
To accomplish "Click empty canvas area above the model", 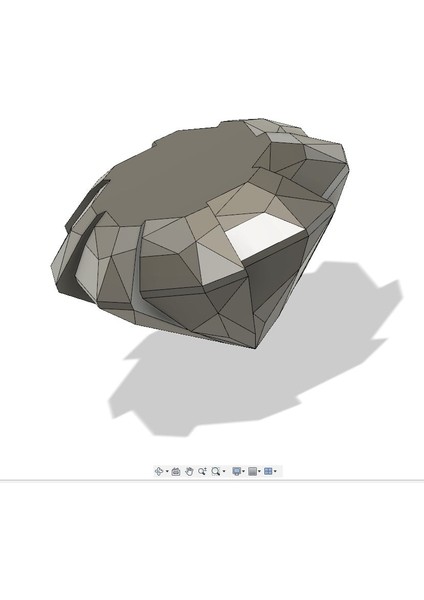I will click(x=210, y=57).
